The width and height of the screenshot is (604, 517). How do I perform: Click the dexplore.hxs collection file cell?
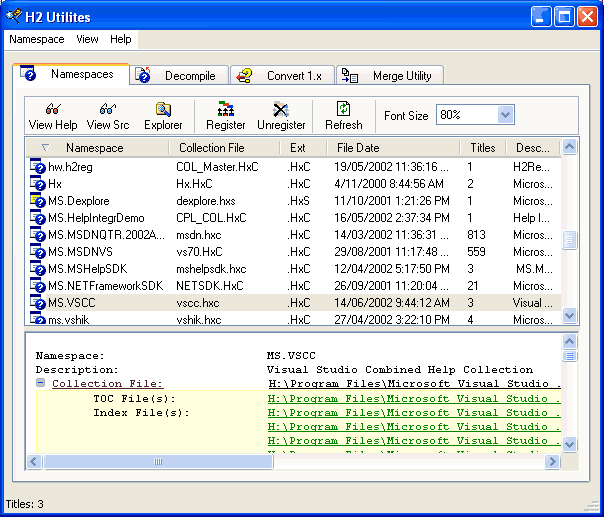point(206,201)
